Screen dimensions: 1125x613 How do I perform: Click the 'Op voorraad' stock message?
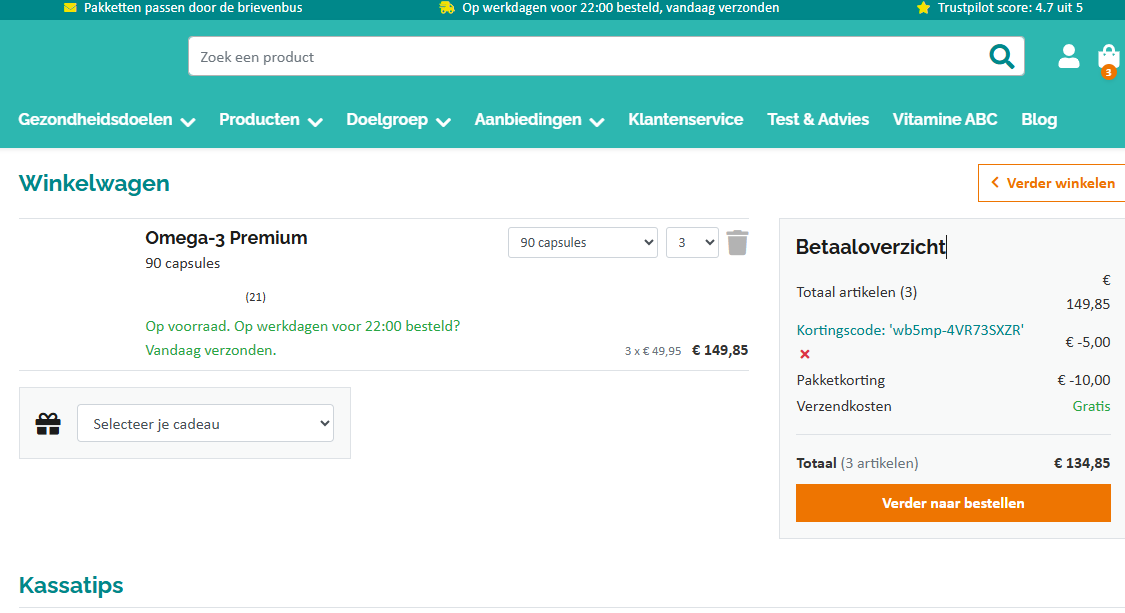303,338
